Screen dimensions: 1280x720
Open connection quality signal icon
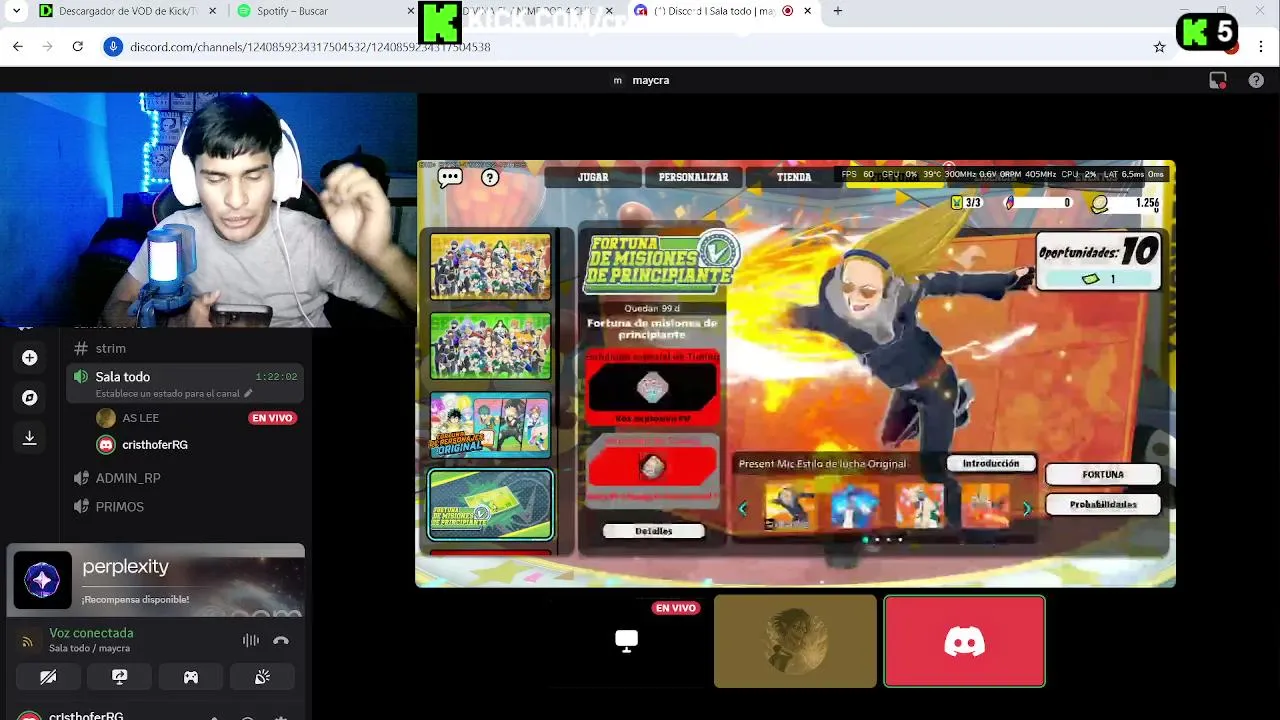(28, 640)
